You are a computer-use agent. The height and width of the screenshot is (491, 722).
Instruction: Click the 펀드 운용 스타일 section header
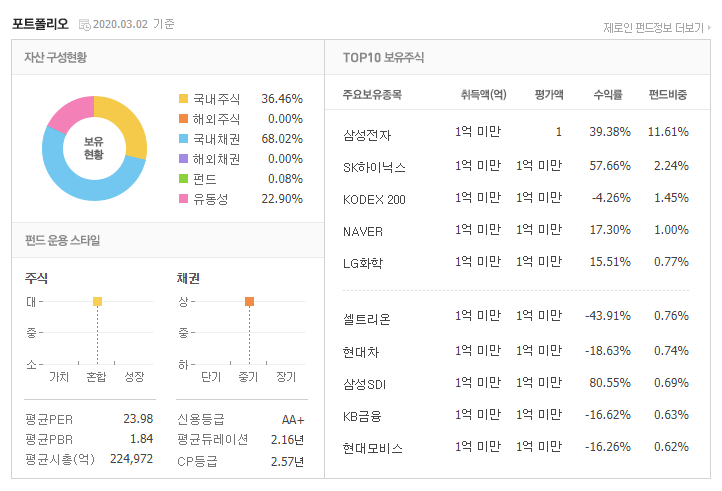63,240
